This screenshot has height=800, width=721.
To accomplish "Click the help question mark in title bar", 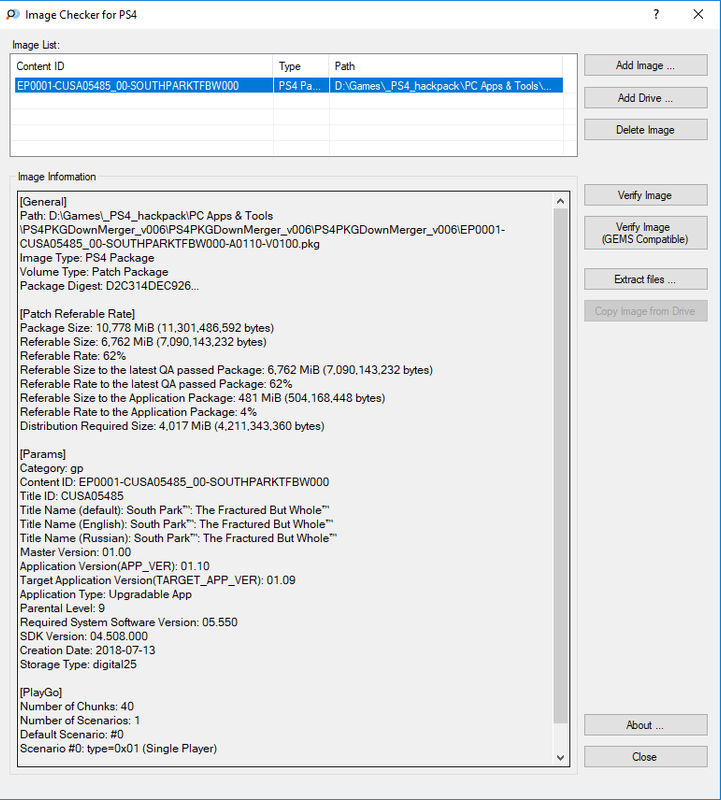I will (x=656, y=14).
